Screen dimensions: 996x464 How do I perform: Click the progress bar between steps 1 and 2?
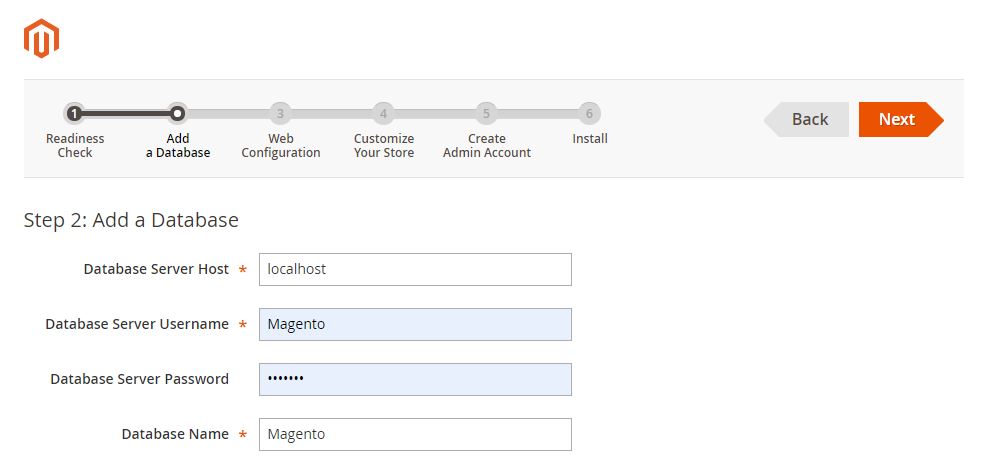click(x=126, y=114)
